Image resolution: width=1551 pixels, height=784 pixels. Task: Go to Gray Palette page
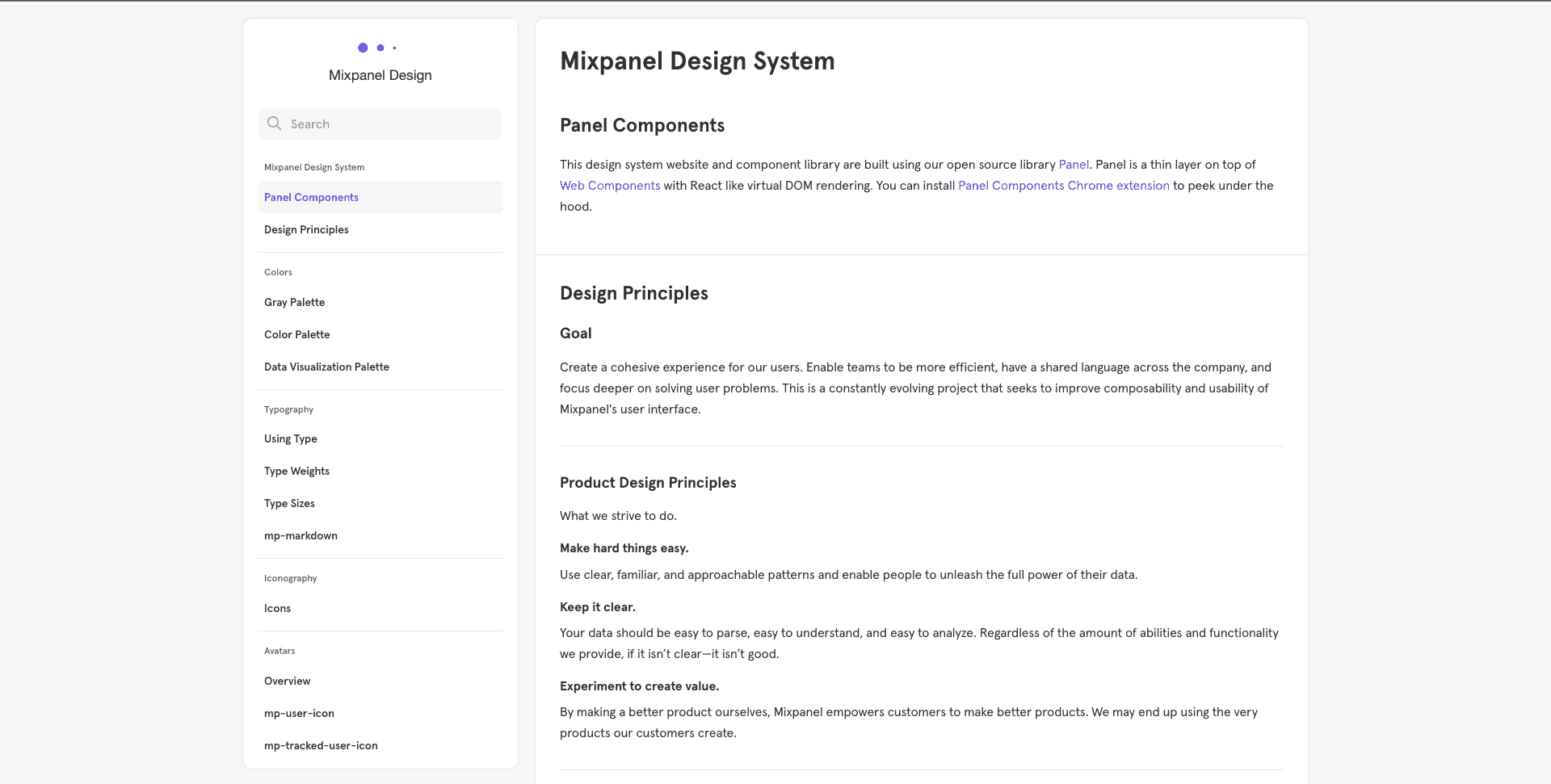[x=380, y=302]
